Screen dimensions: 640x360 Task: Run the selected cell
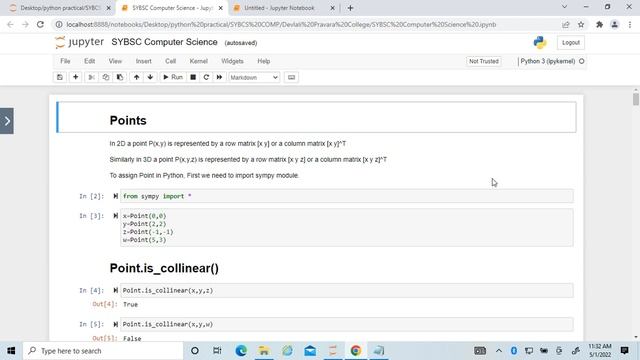click(x=173, y=77)
